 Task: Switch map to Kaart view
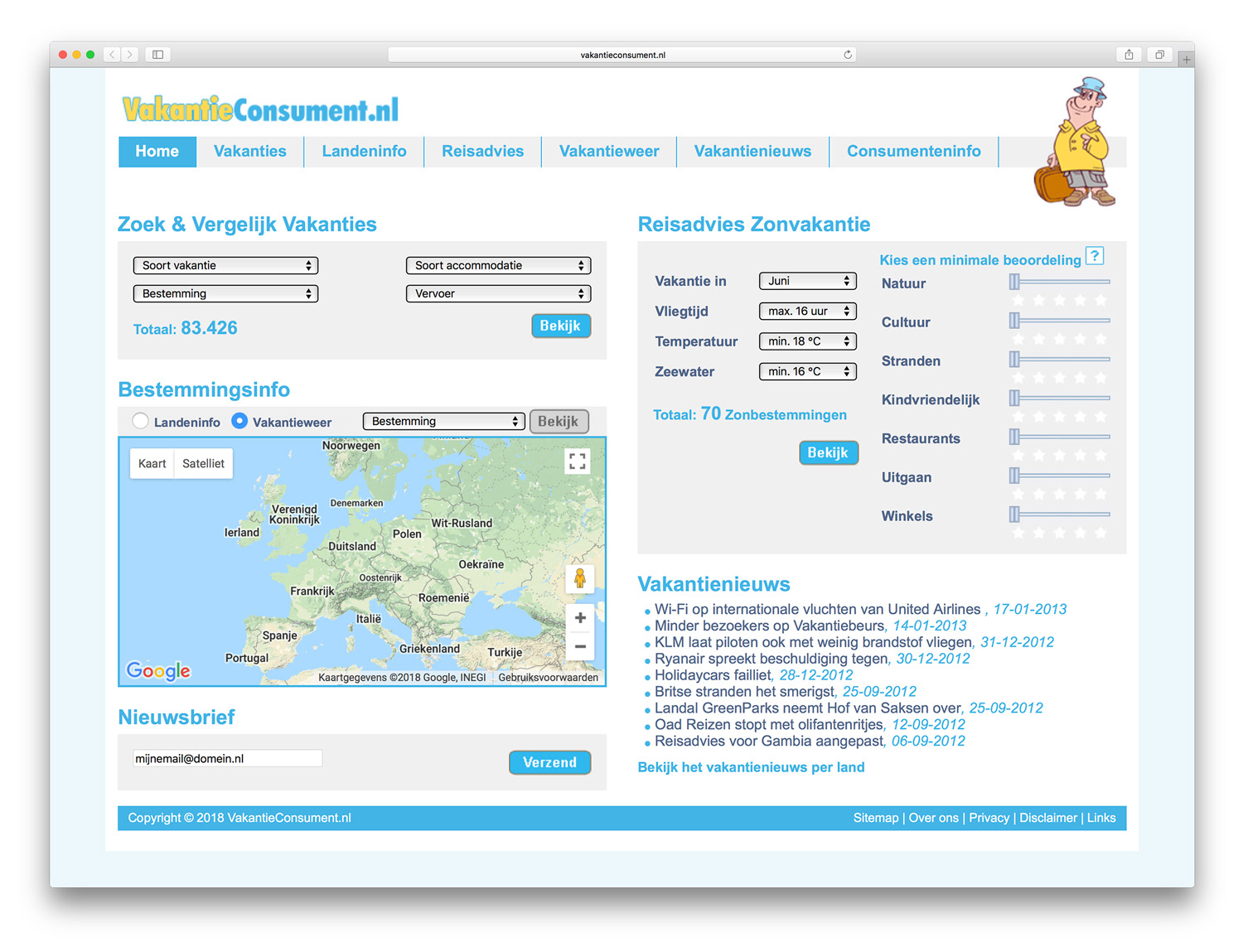[152, 463]
